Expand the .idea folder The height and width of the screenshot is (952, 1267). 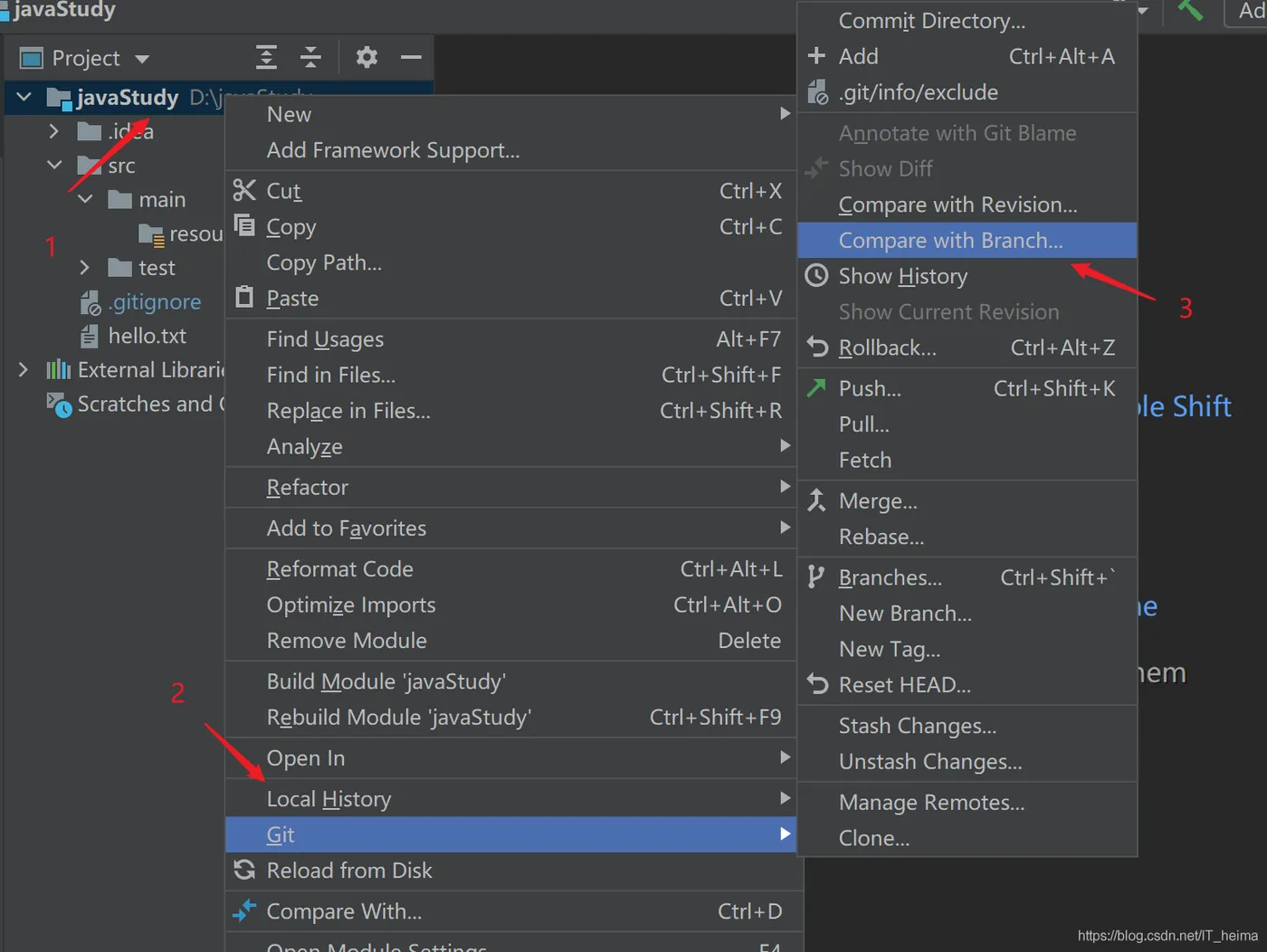(x=54, y=131)
